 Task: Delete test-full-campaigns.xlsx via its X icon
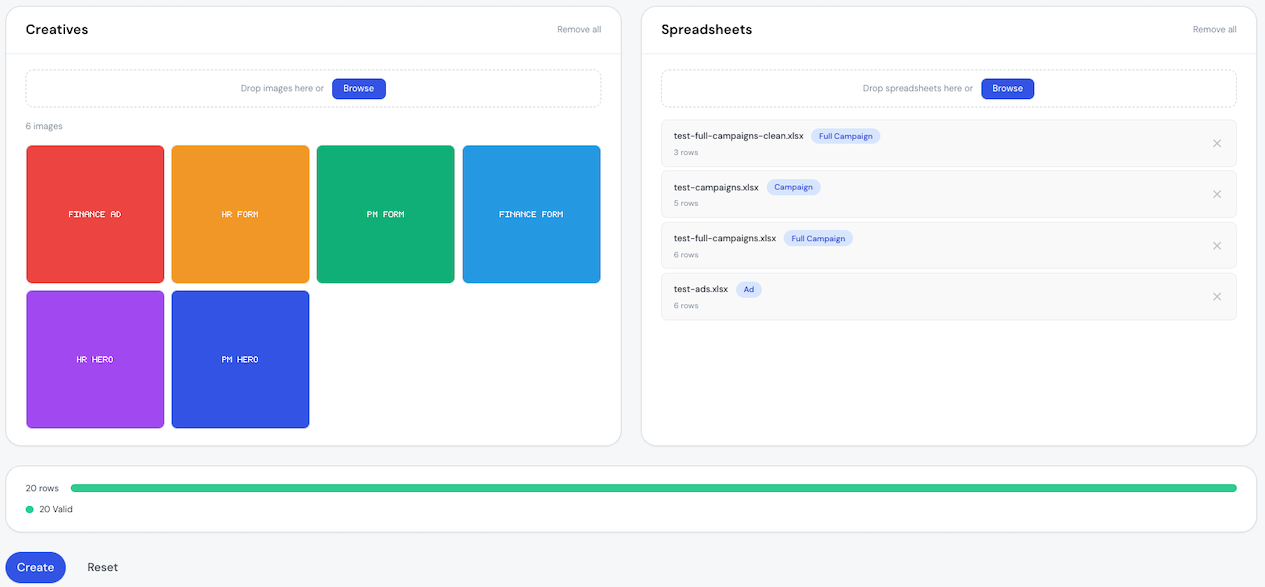click(x=1216, y=245)
